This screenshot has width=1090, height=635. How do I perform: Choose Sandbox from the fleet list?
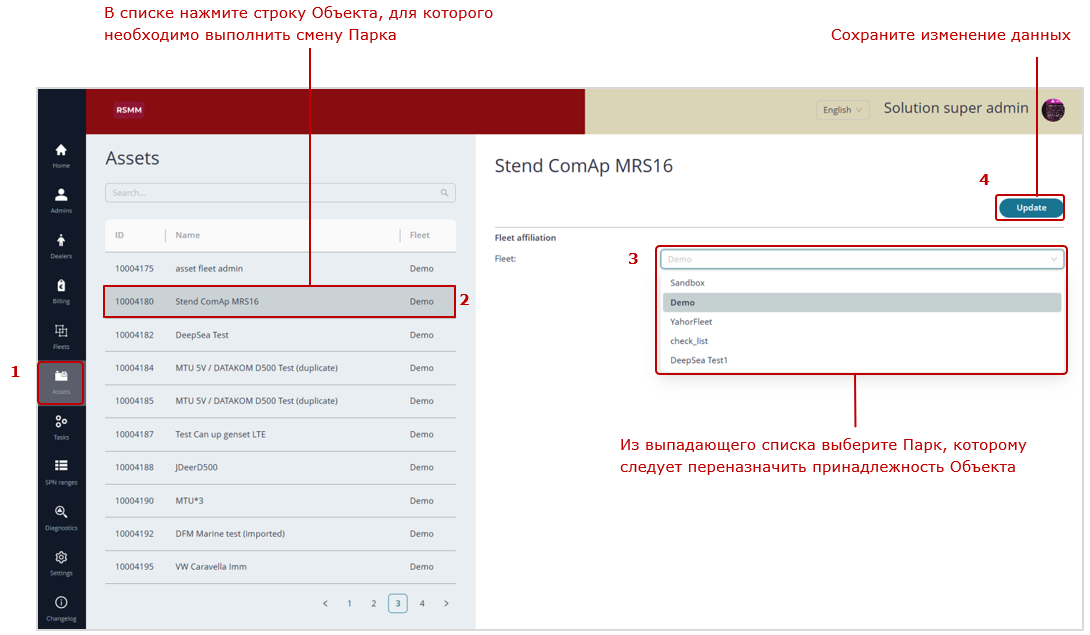[687, 283]
